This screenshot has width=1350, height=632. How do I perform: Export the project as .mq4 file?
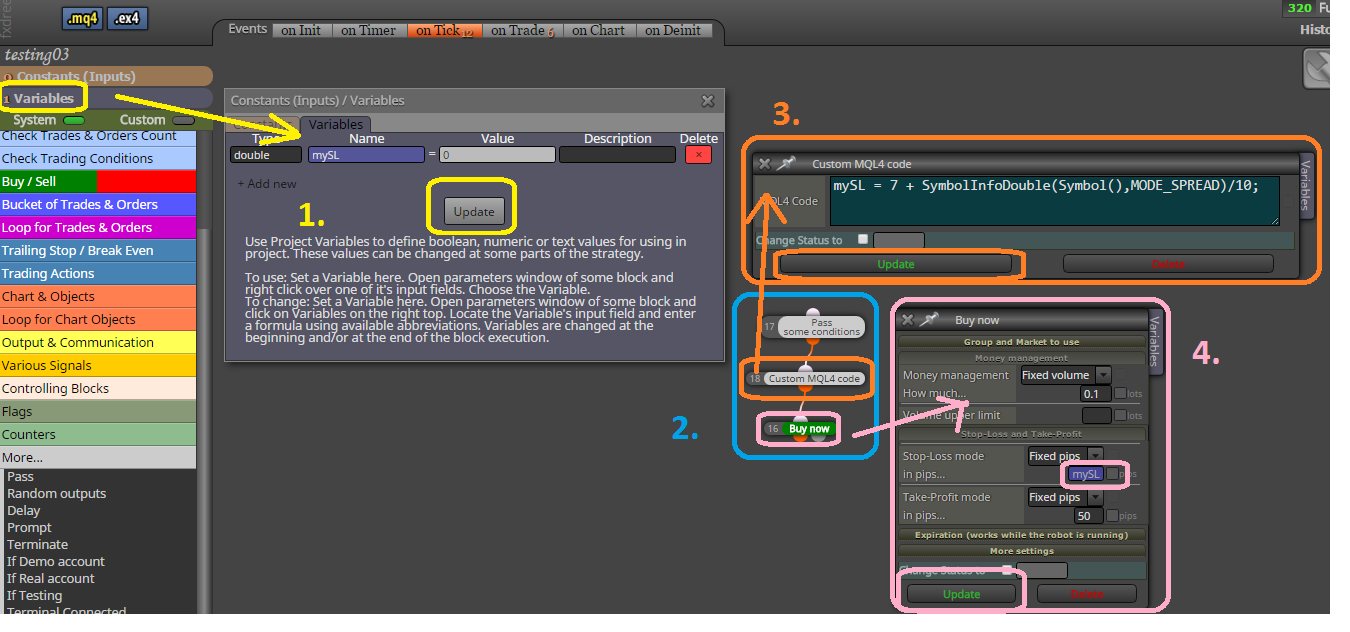[82, 18]
